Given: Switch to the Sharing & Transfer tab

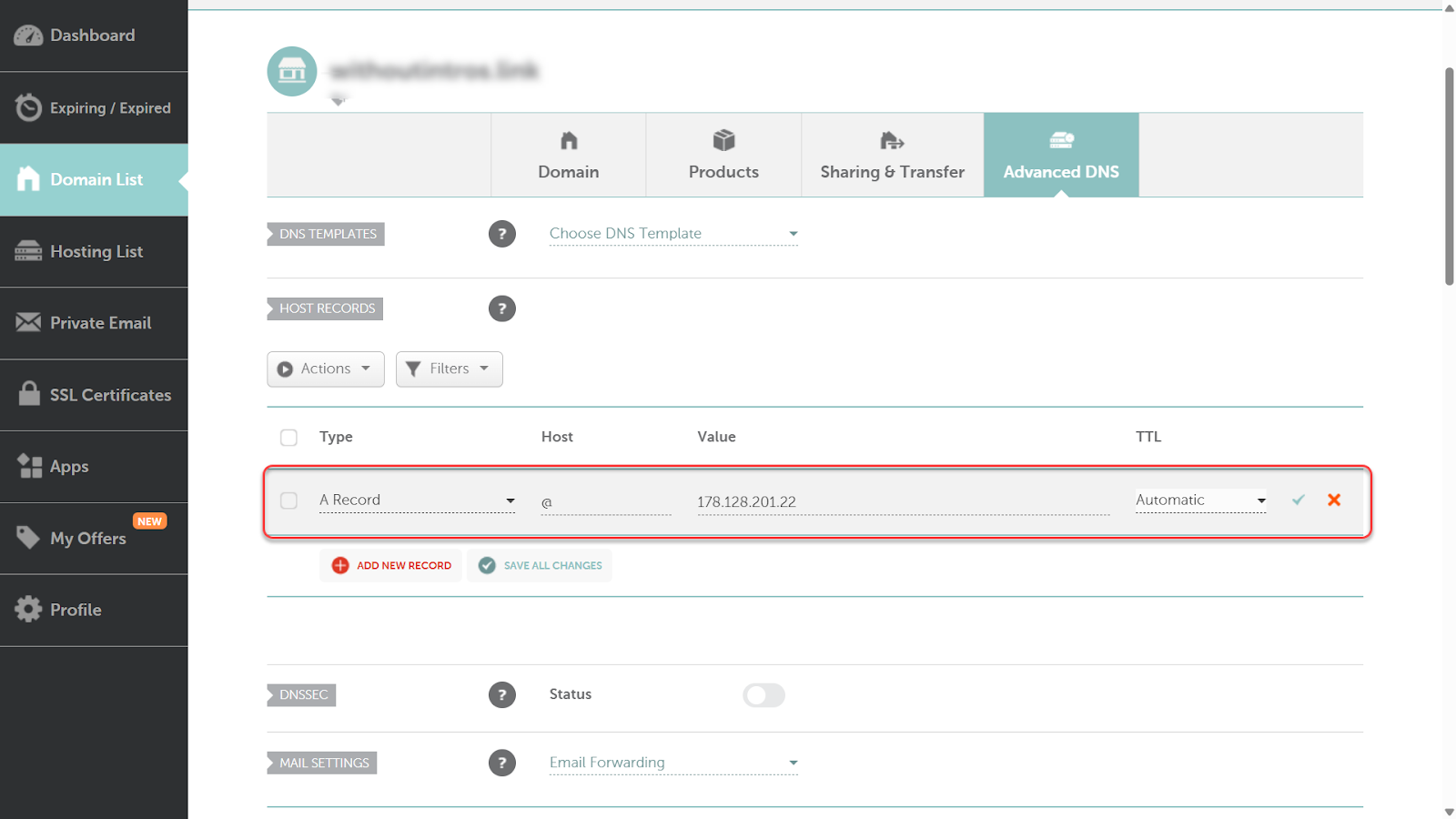Looking at the screenshot, I should click(x=892, y=156).
